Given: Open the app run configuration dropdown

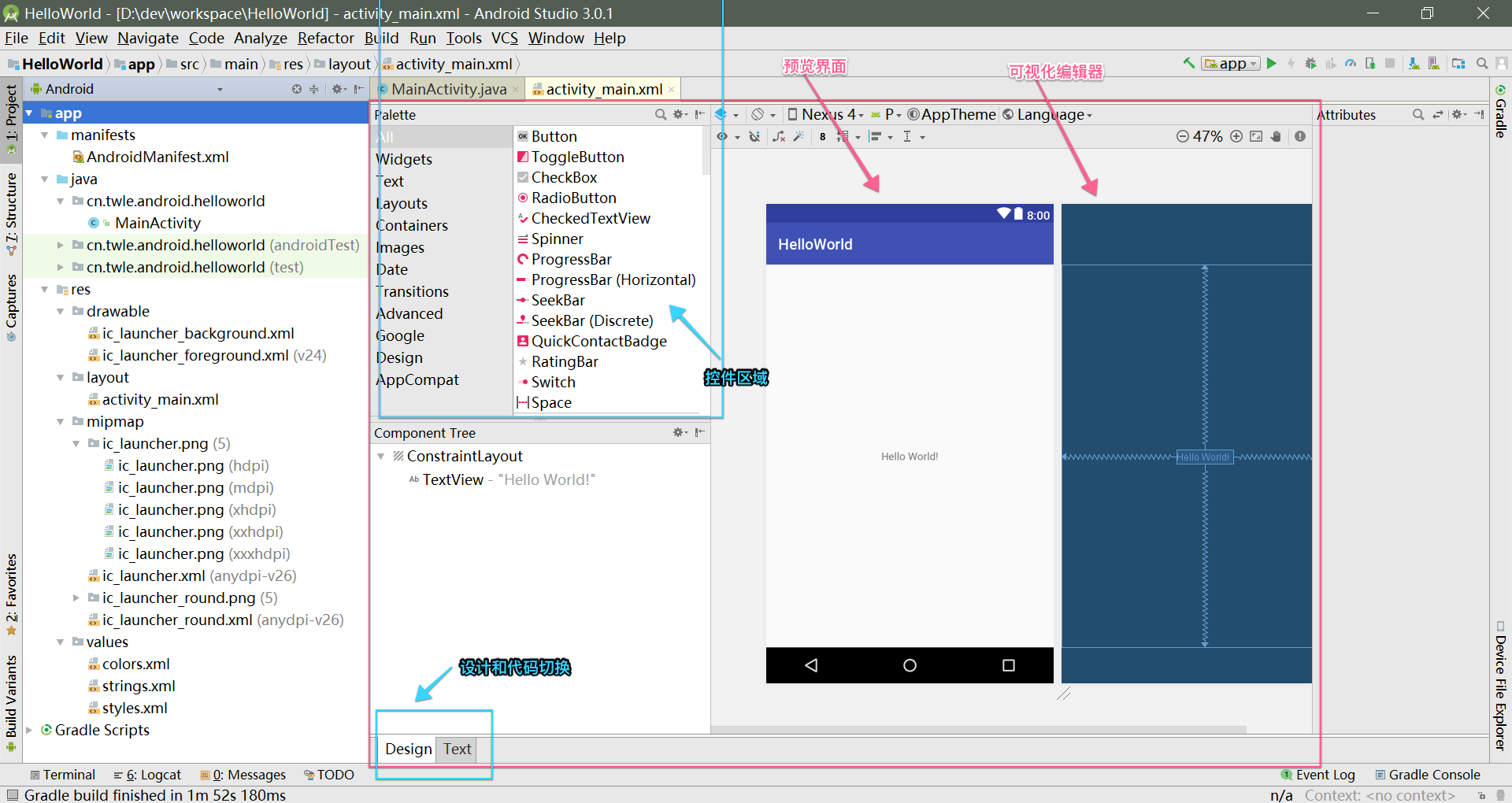Looking at the screenshot, I should [1231, 64].
